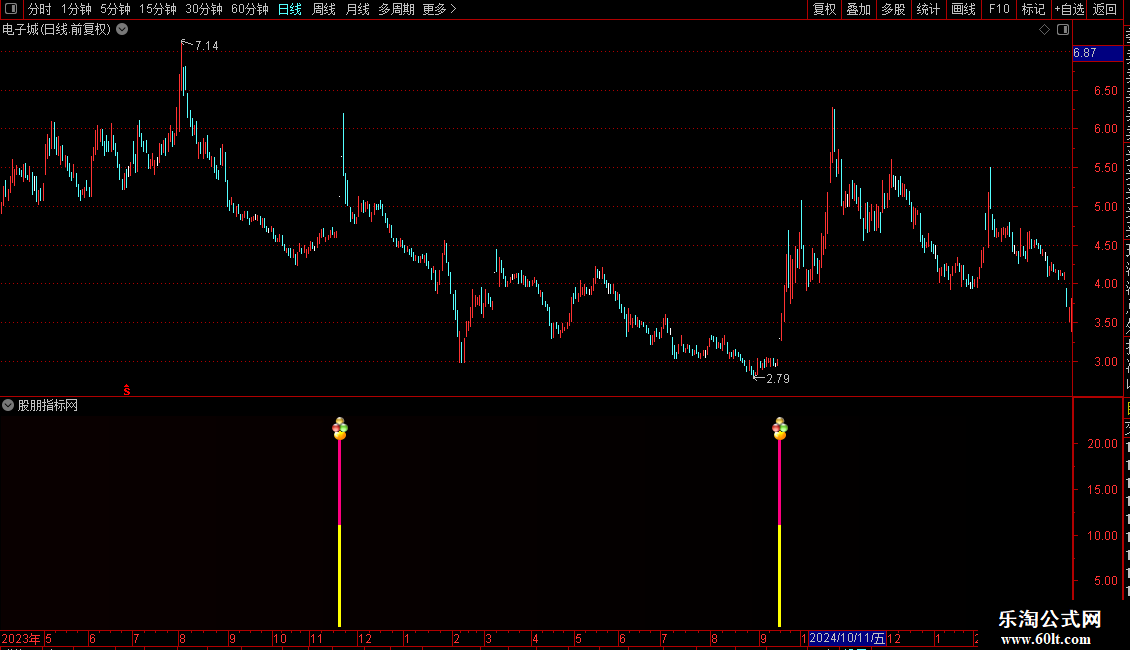Click the panel layout icon at top-left

11,9
